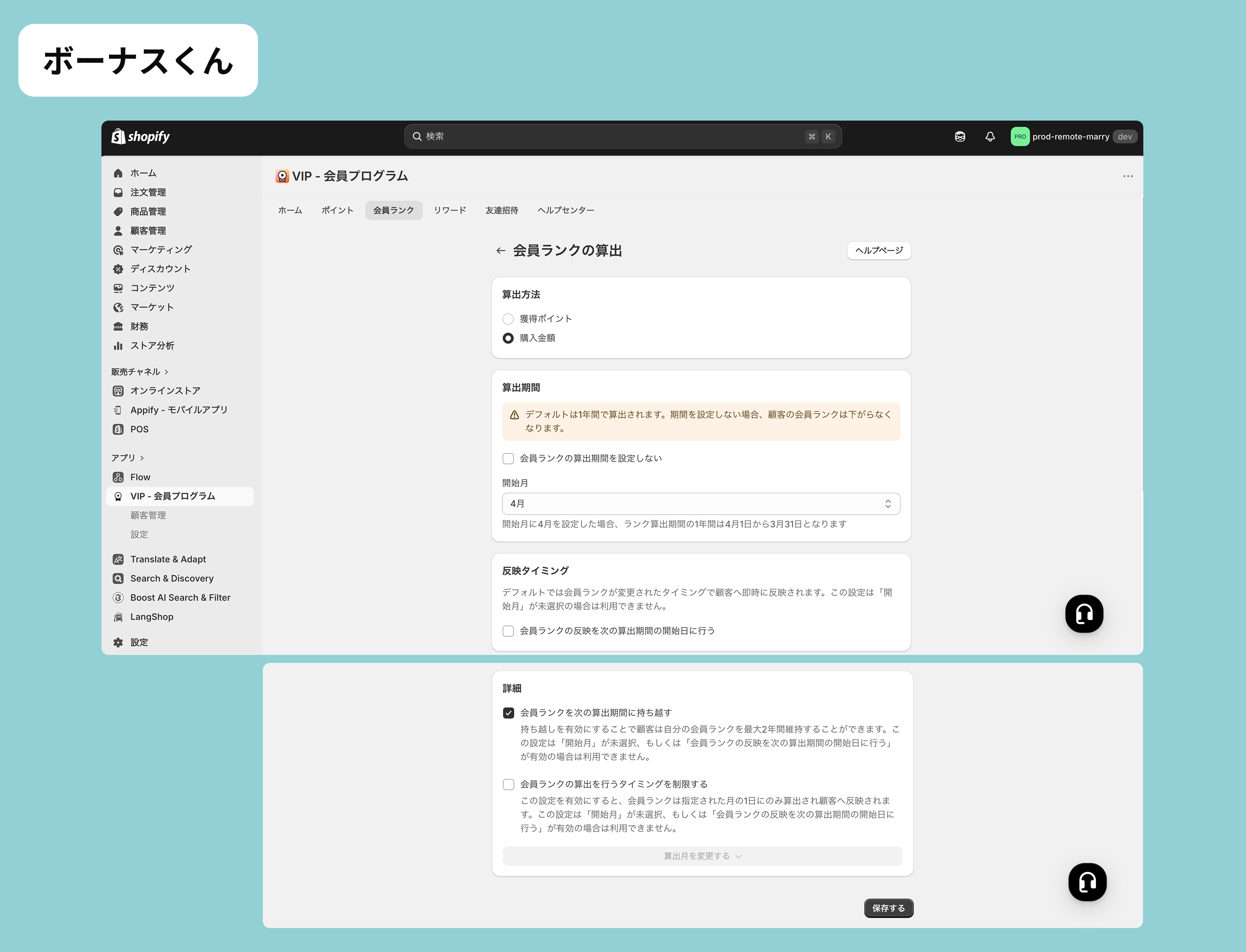Click the three-dots menu at the top right
This screenshot has height=952, width=1246.
[x=1127, y=176]
